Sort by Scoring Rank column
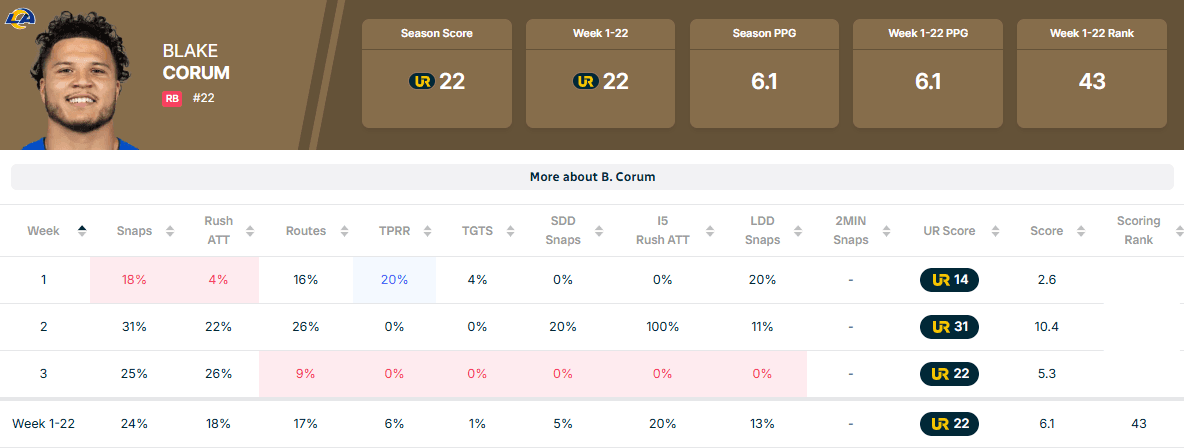 (x=1138, y=230)
